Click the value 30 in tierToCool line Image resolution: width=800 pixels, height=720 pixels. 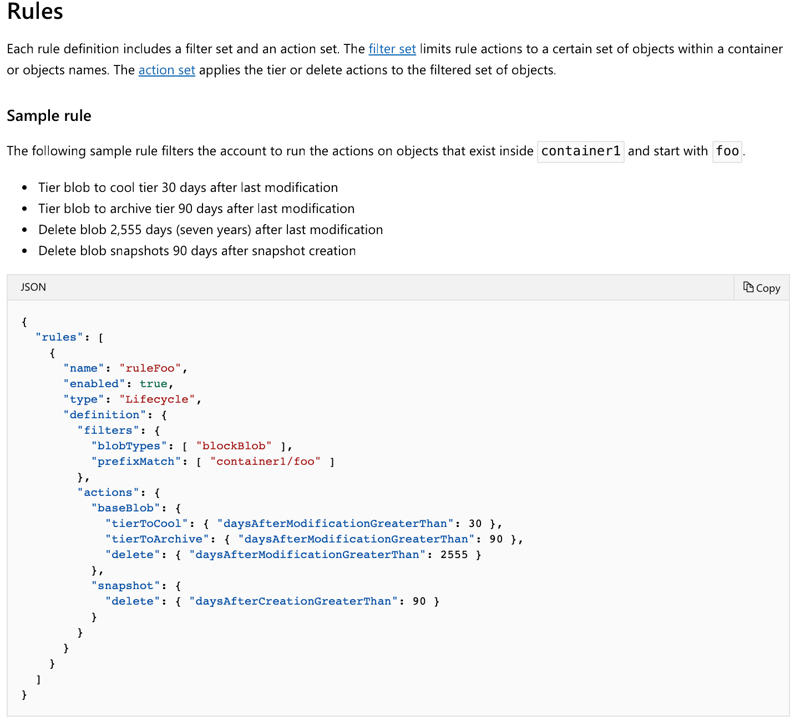pyautogui.click(x=475, y=524)
